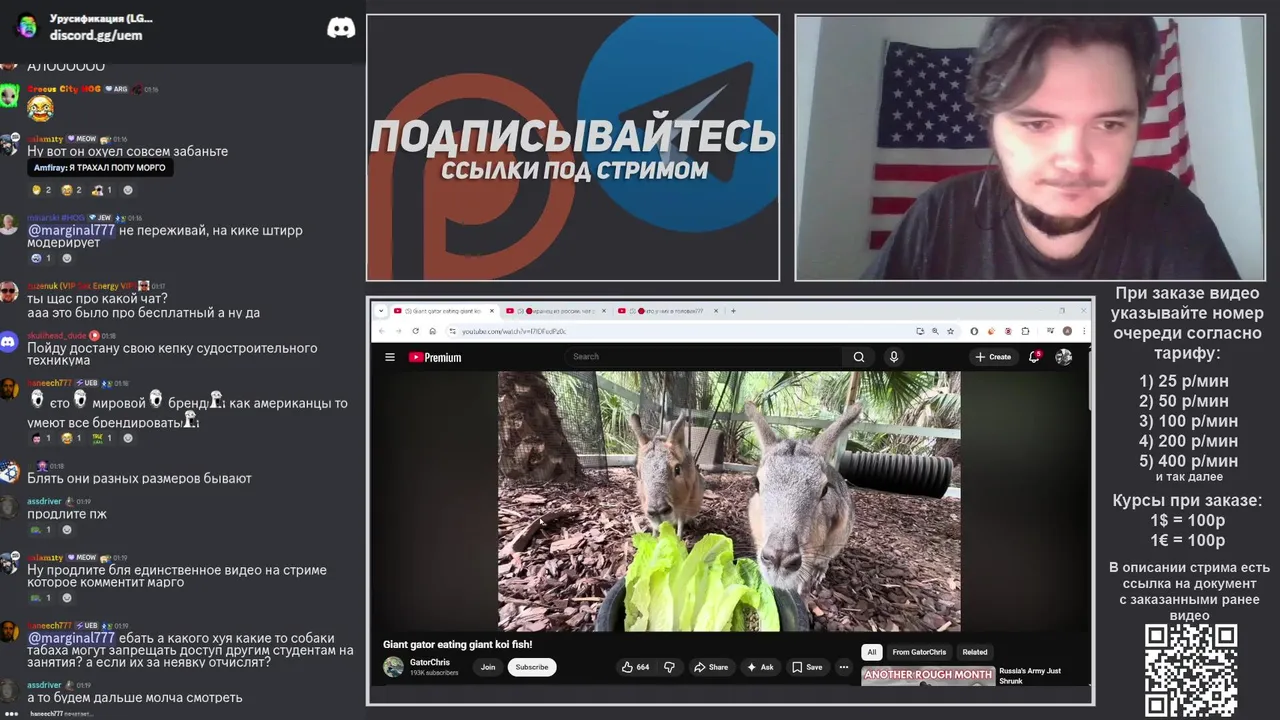
Task: Like the video with 664 likes
Action: pos(635,667)
